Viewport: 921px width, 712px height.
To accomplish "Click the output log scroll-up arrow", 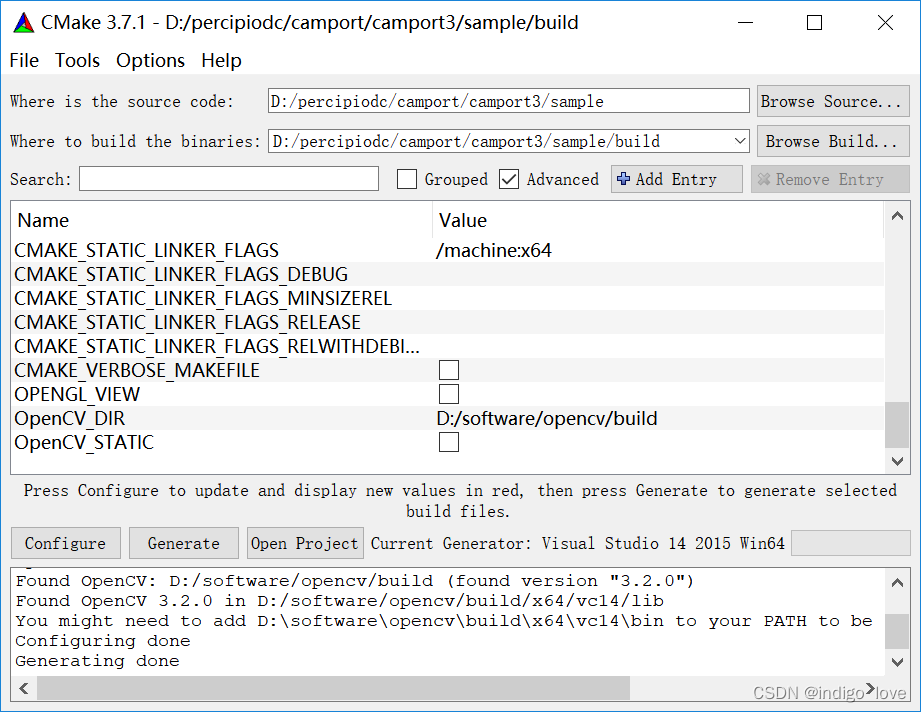I will click(897, 583).
